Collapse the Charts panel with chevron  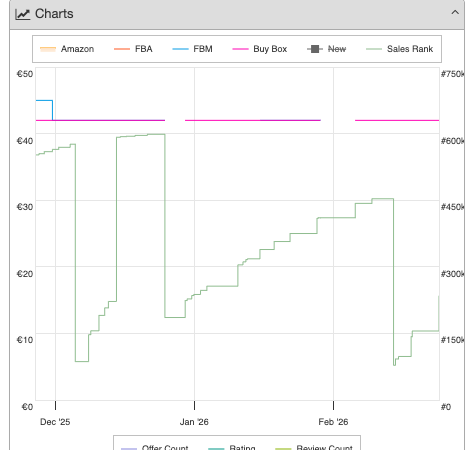click(x=455, y=13)
